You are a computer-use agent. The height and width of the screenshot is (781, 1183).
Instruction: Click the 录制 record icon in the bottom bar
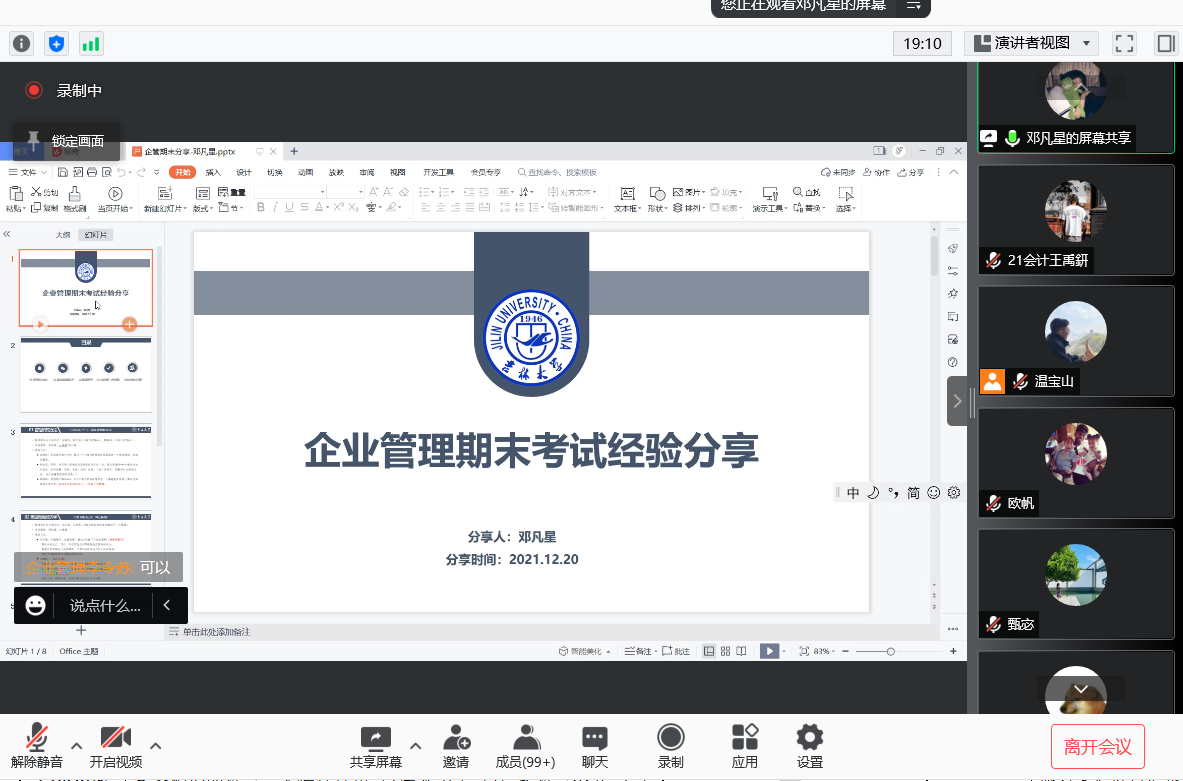671,737
